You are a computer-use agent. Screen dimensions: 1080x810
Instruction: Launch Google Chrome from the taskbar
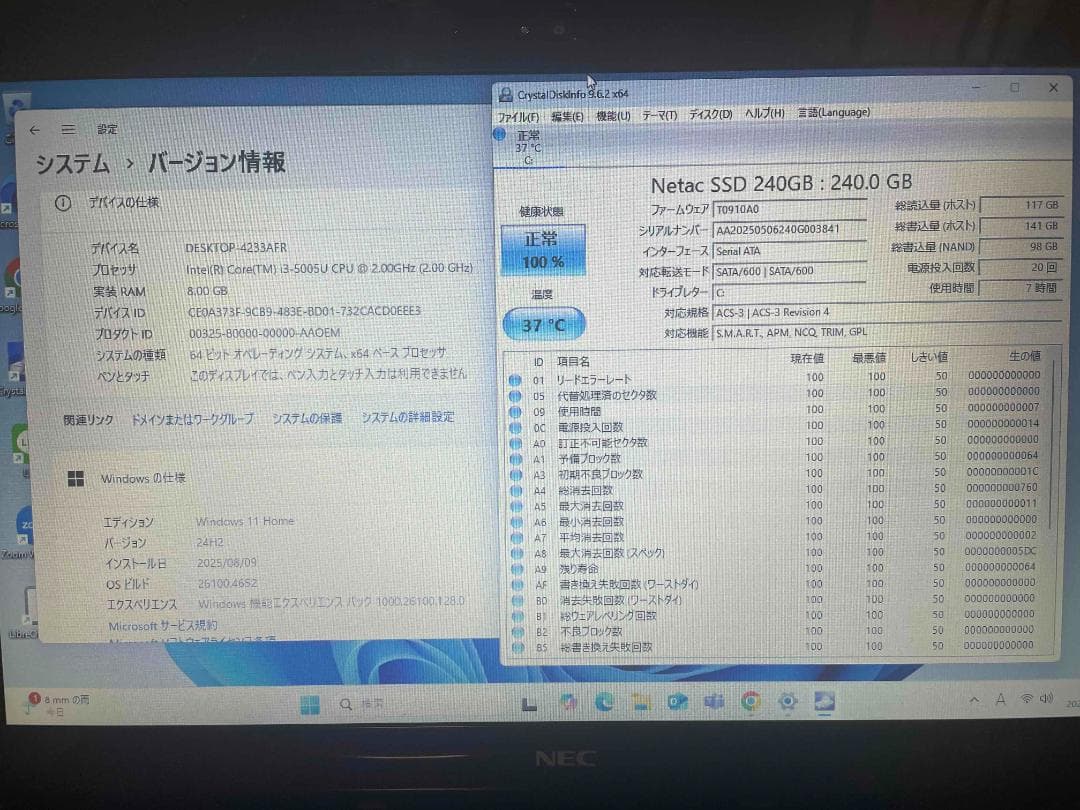750,703
